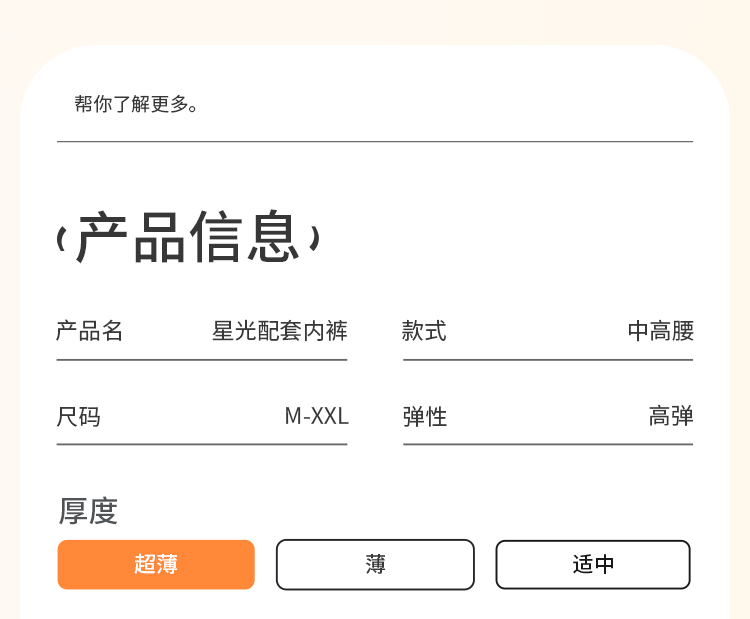Click the 帮你了解更多 text
The image size is (750, 619).
tap(137, 104)
